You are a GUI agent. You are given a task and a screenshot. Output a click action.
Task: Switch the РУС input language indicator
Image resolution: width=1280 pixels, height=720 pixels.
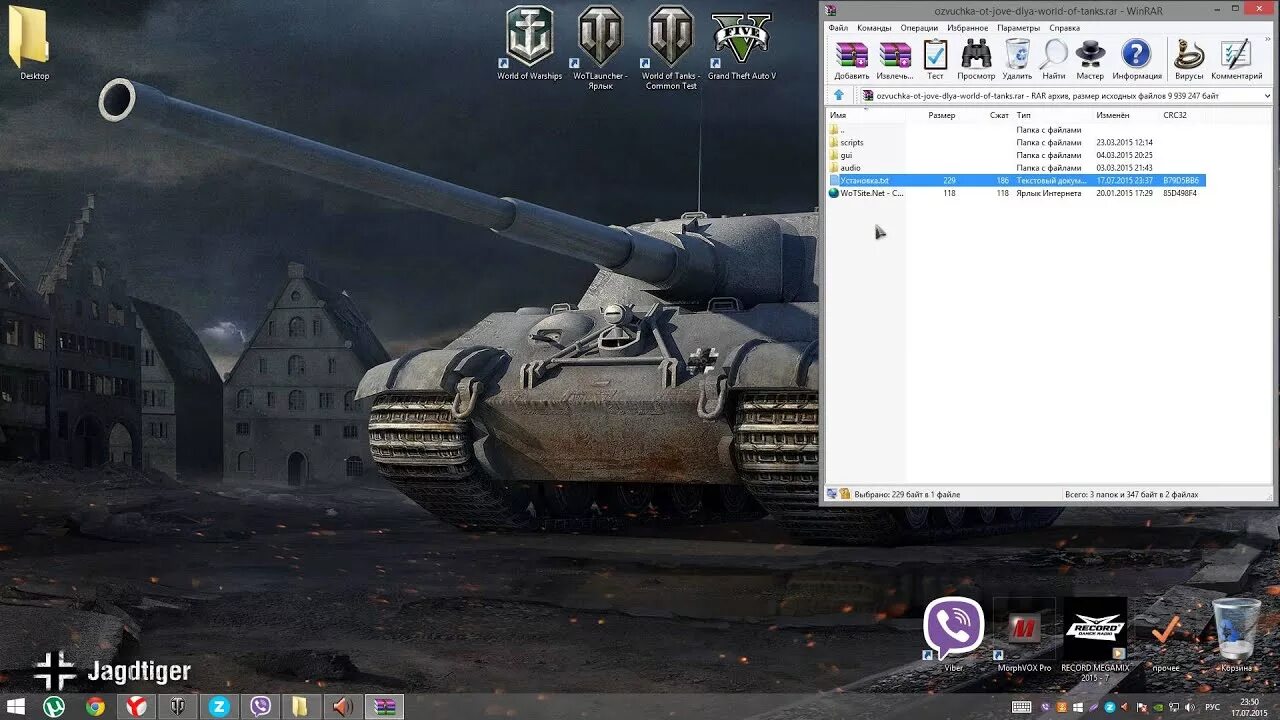1212,707
